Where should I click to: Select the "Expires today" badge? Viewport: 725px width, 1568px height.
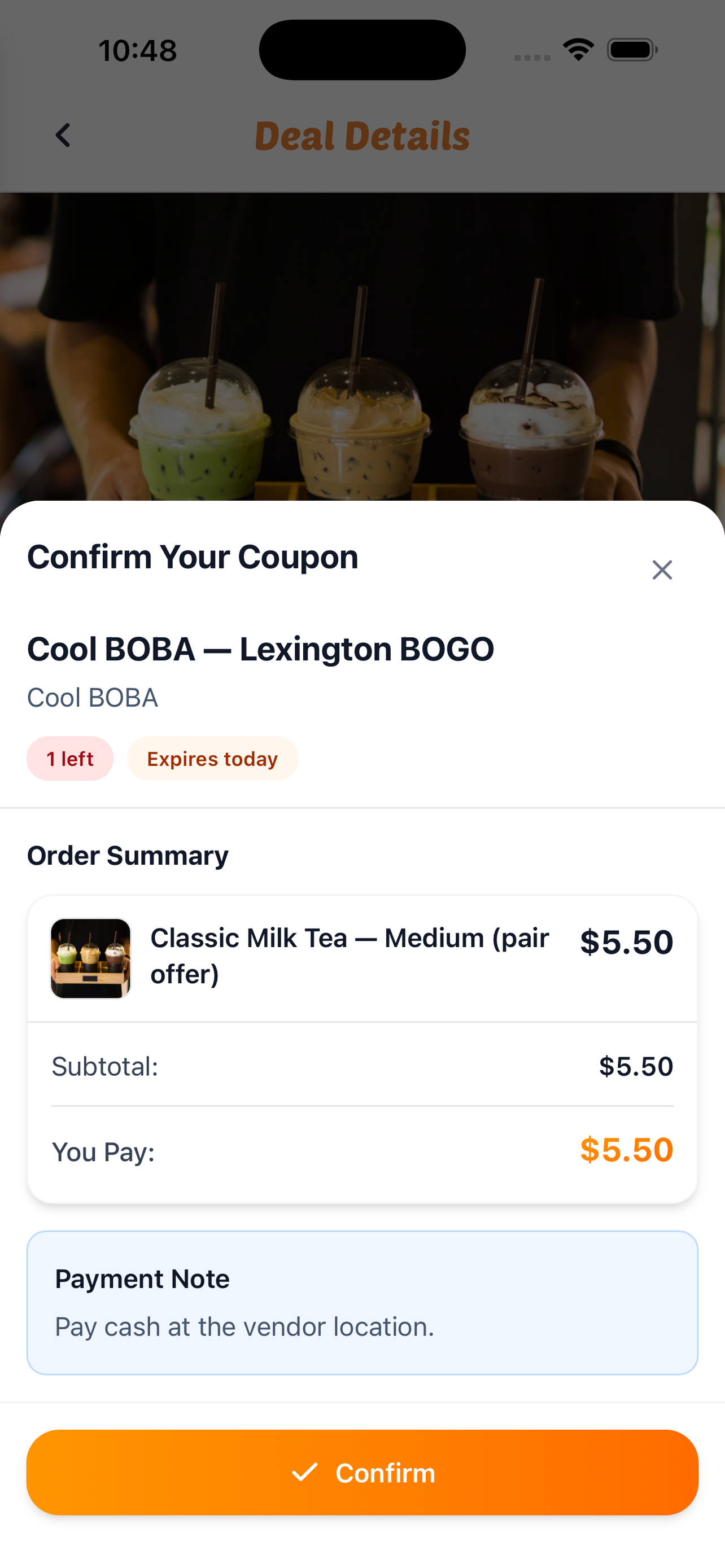(x=212, y=759)
